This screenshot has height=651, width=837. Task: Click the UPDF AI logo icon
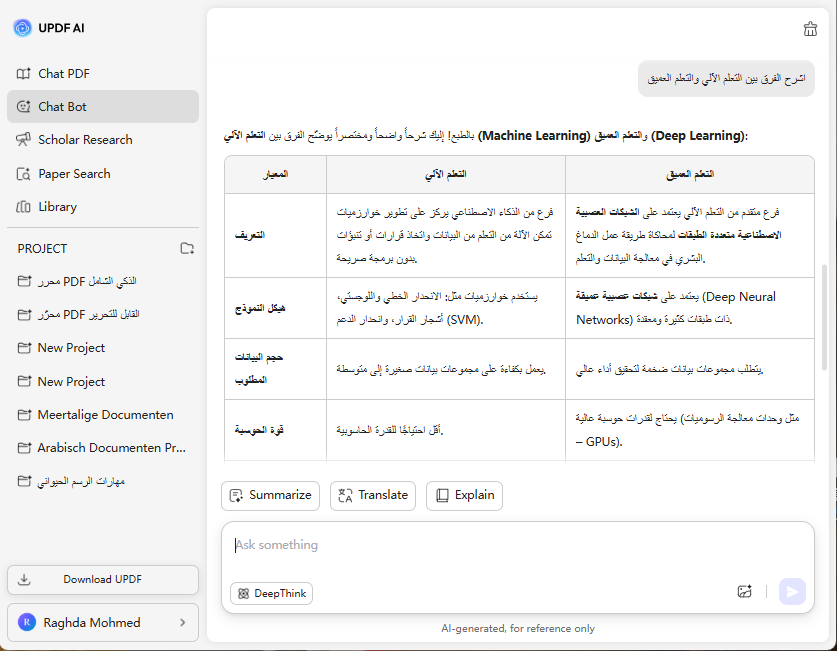point(22,27)
